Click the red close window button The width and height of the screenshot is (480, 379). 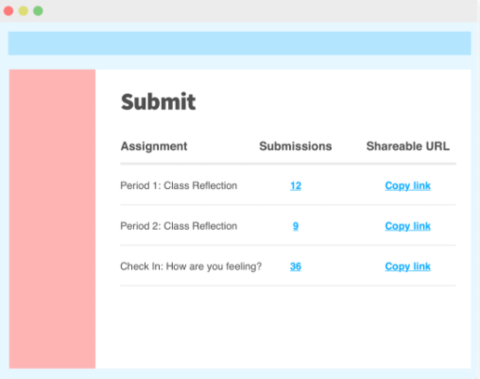8,11
